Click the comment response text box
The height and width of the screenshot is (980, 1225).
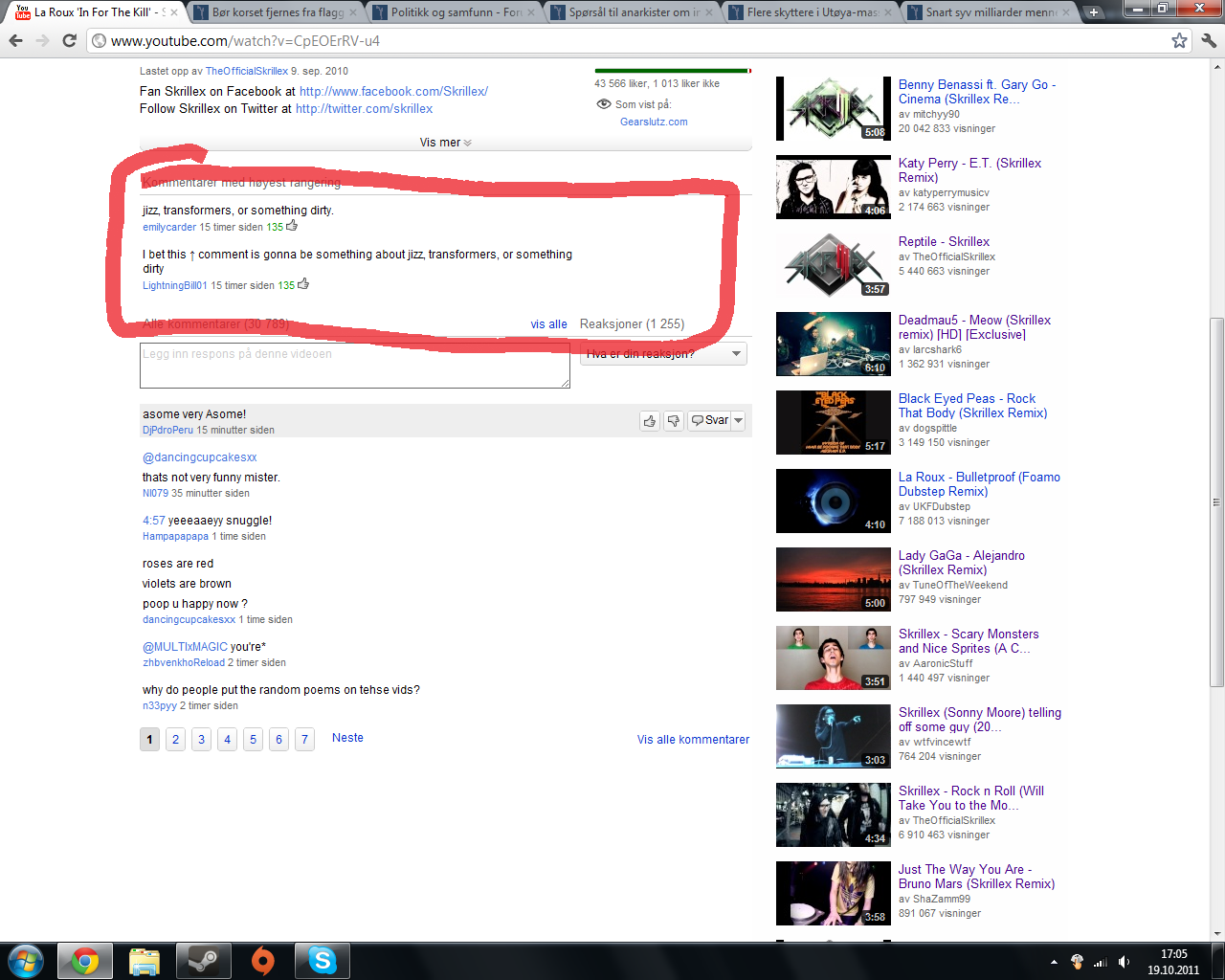click(355, 366)
